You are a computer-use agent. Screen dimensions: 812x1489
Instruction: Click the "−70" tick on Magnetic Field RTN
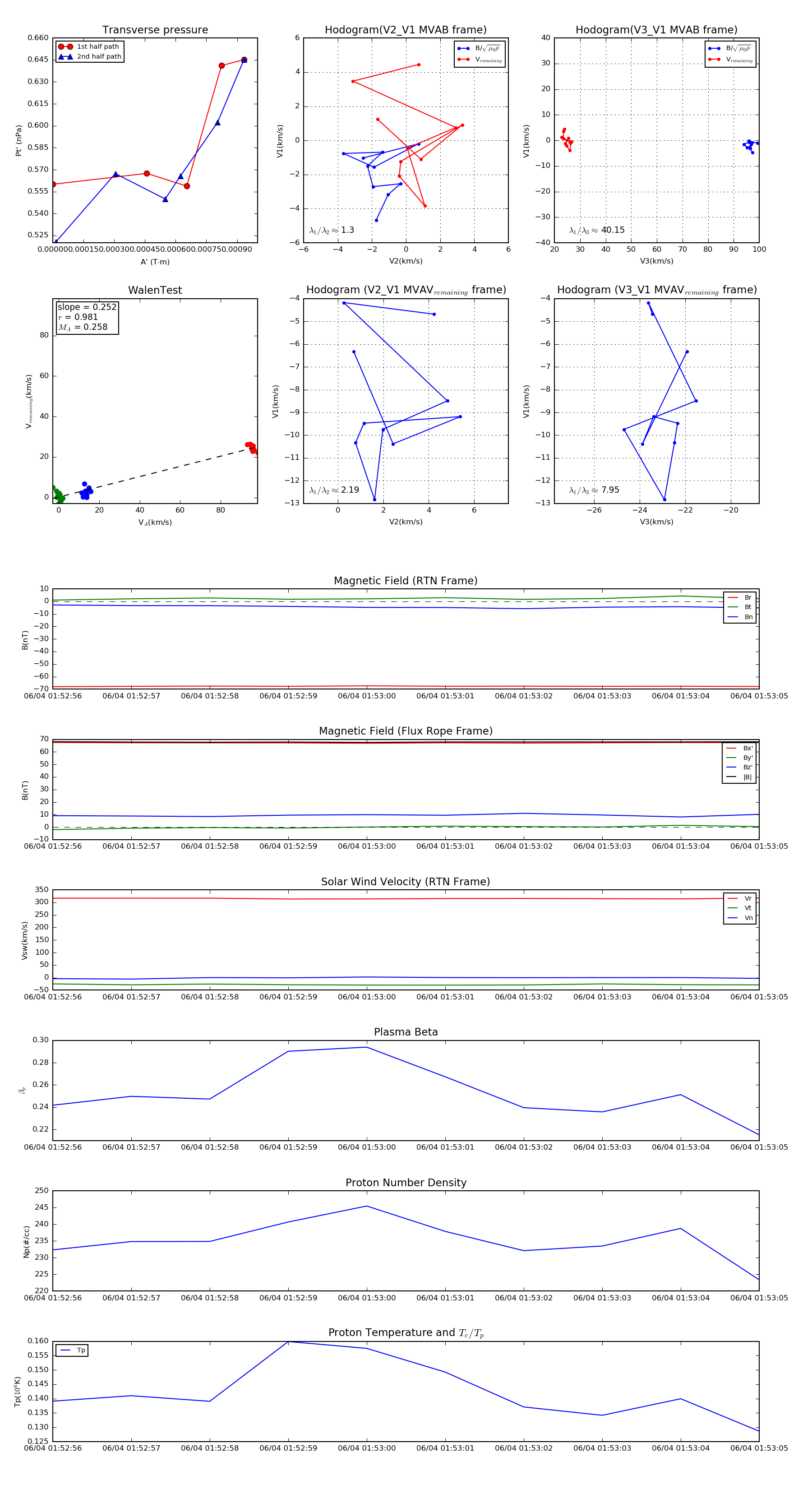click(41, 689)
